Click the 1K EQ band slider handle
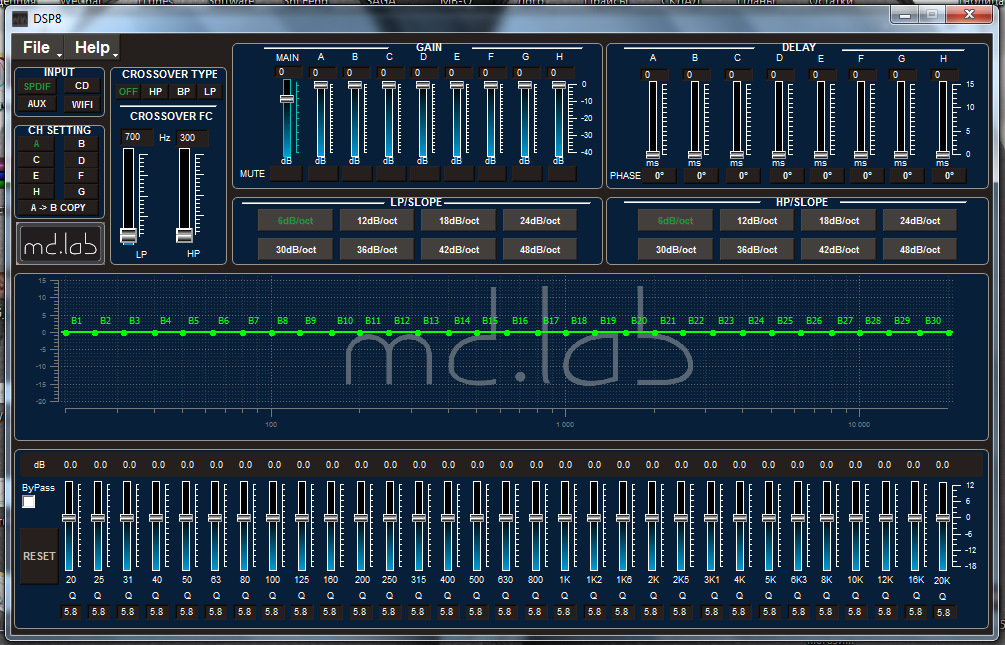 [x=564, y=517]
